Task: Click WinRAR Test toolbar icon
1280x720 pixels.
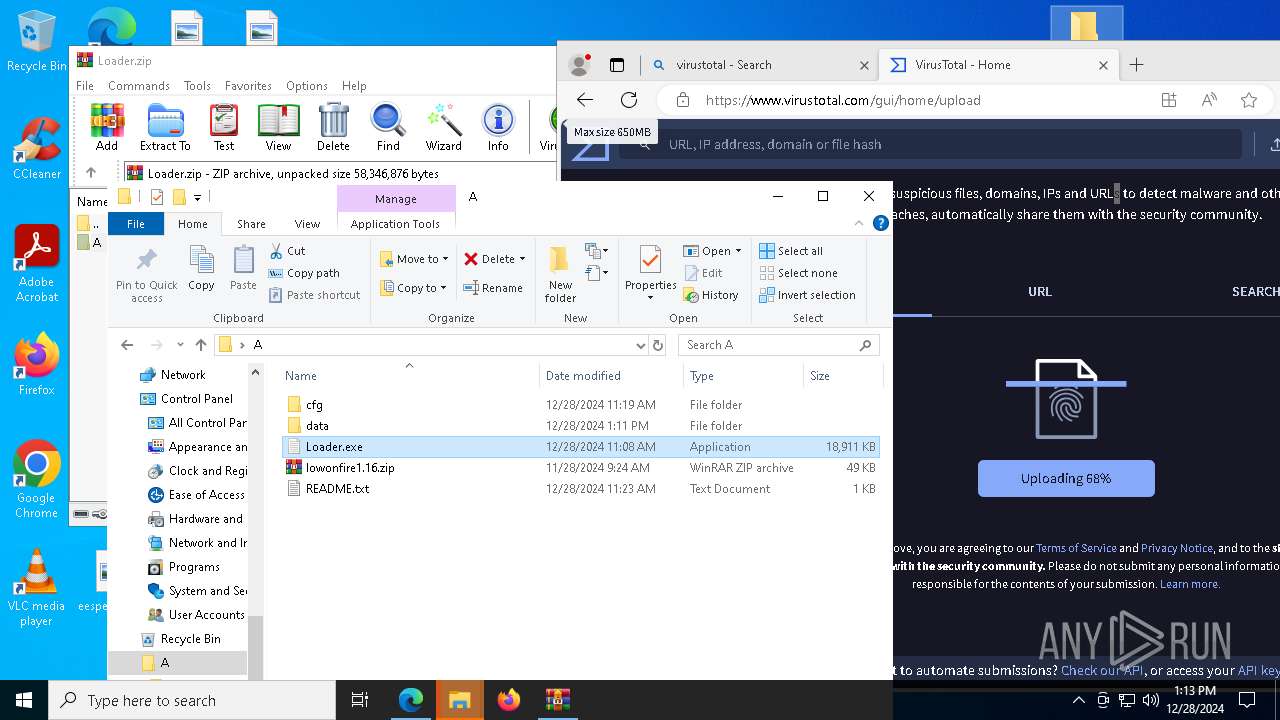Action: (x=224, y=127)
